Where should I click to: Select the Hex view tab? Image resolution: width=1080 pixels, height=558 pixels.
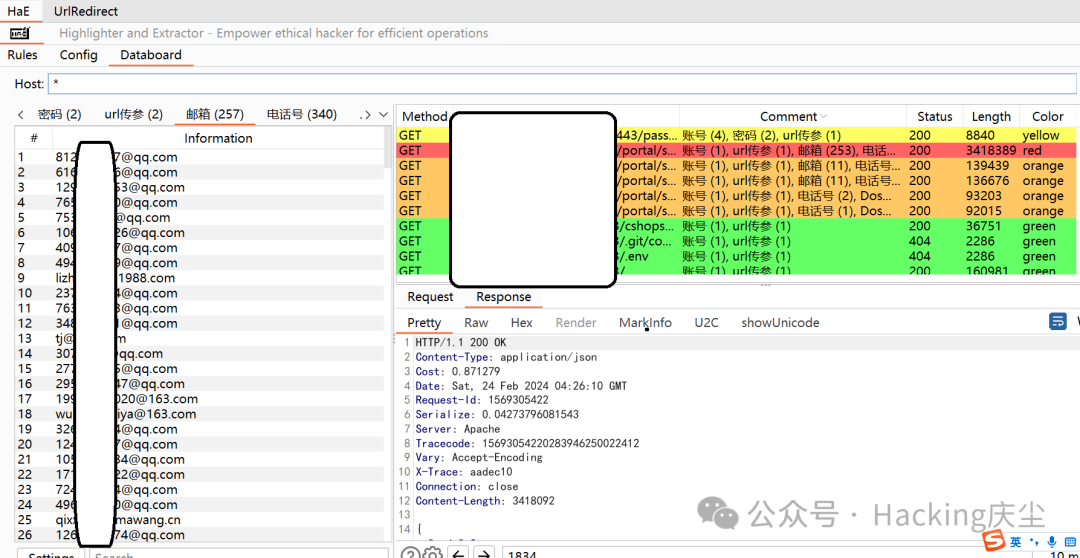tap(521, 322)
